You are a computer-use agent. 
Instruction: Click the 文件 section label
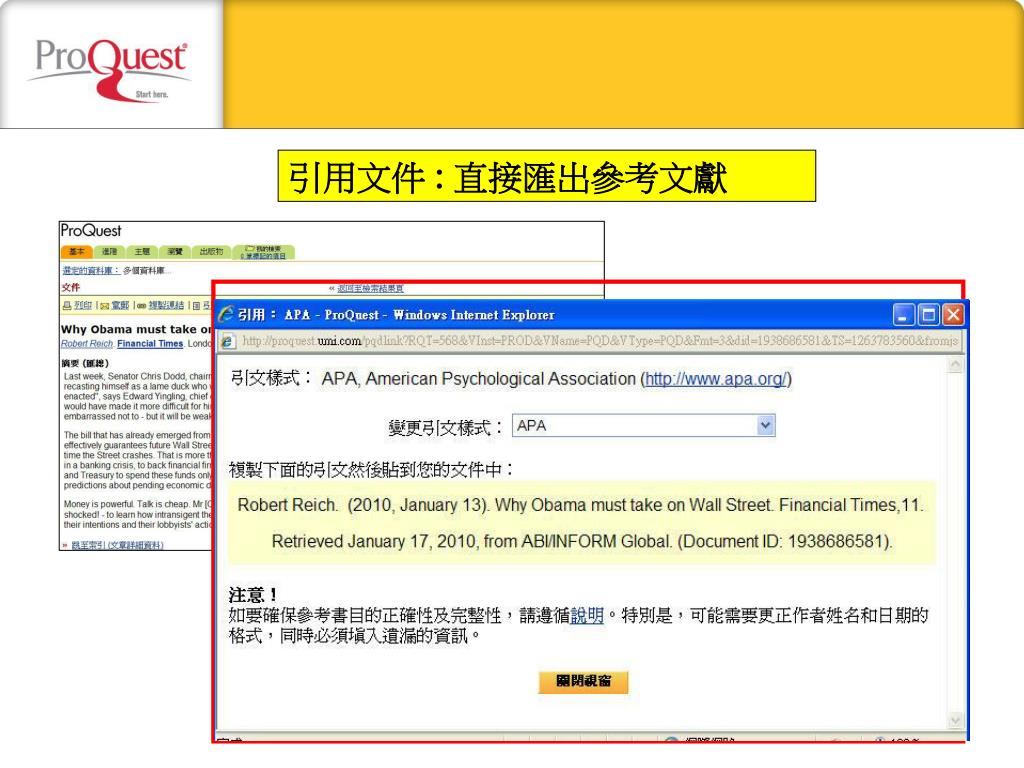click(x=71, y=287)
